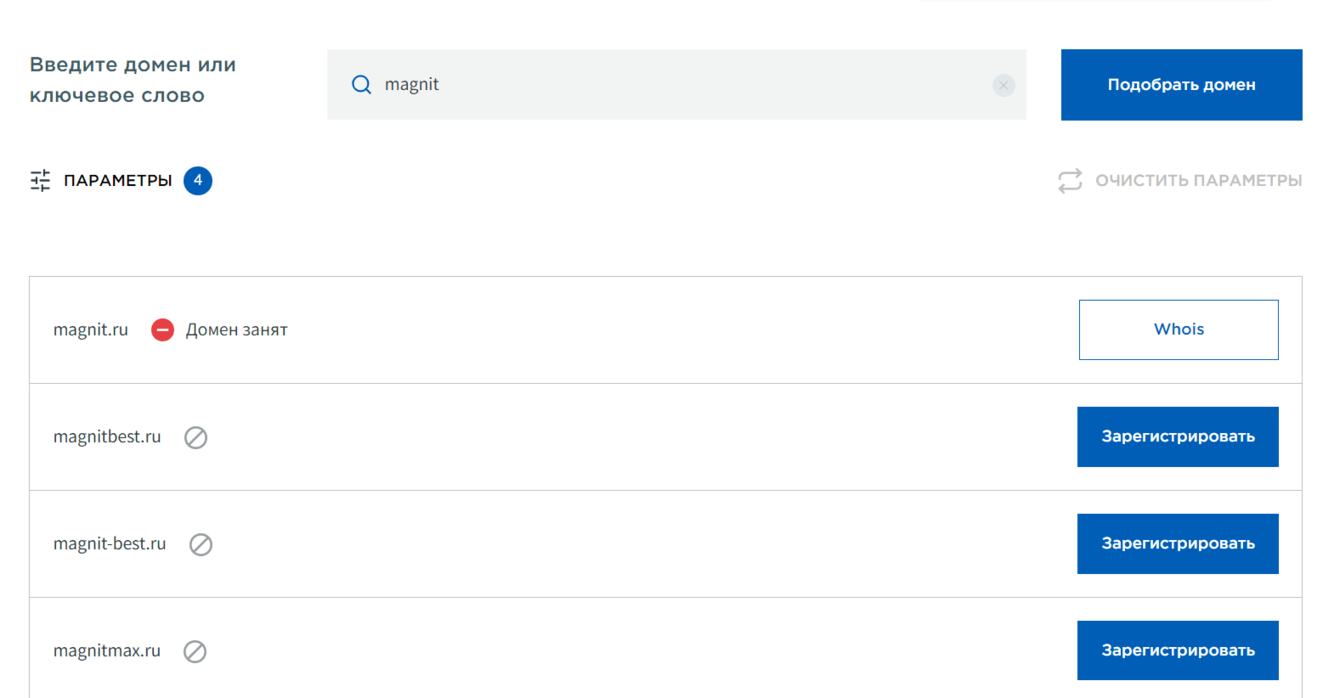The width and height of the screenshot is (1340, 698).
Task: Select the magnit.ru domain name text
Action: [x=91, y=330]
